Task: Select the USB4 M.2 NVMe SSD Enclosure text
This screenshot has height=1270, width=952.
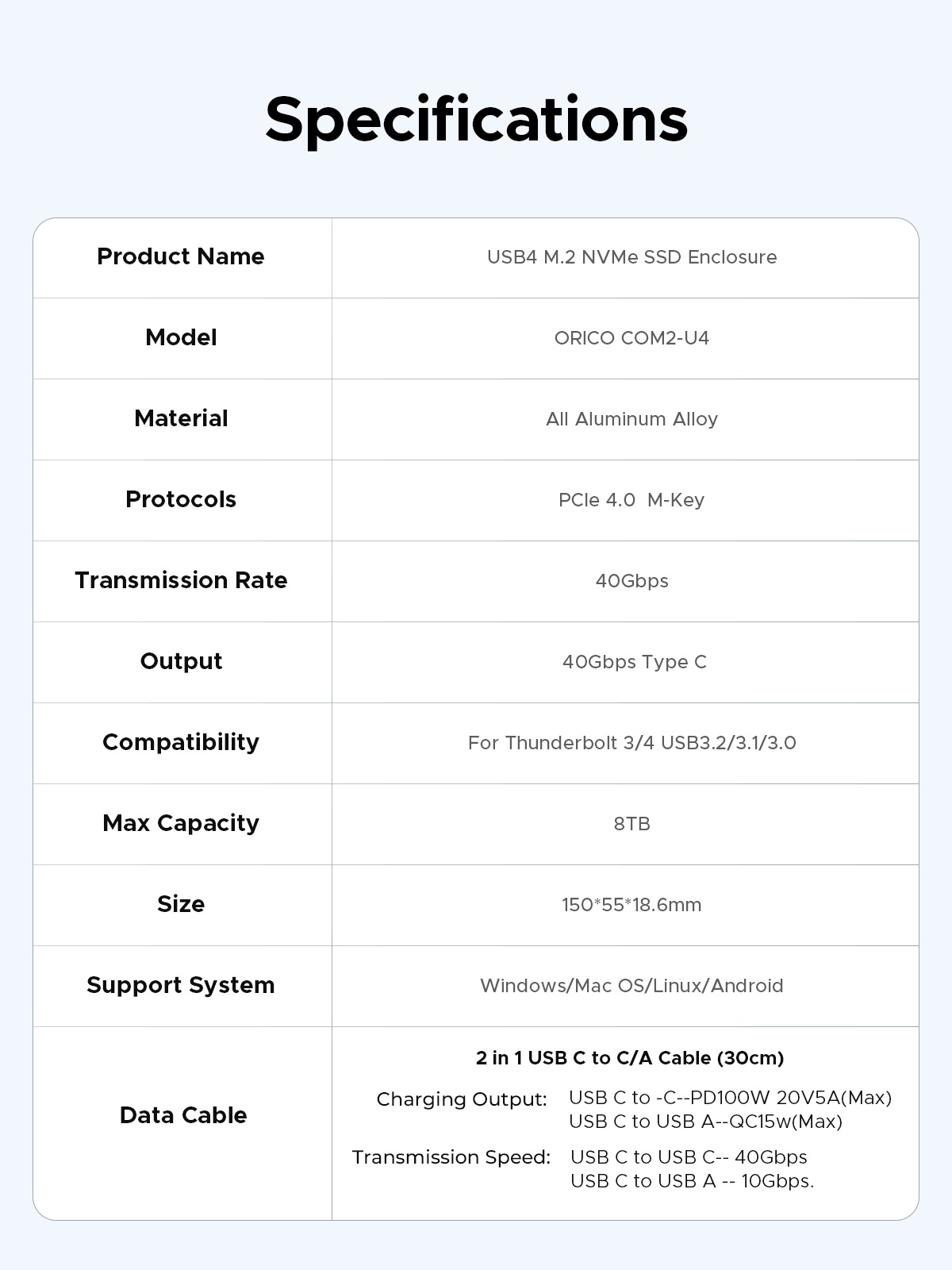Action: point(631,257)
